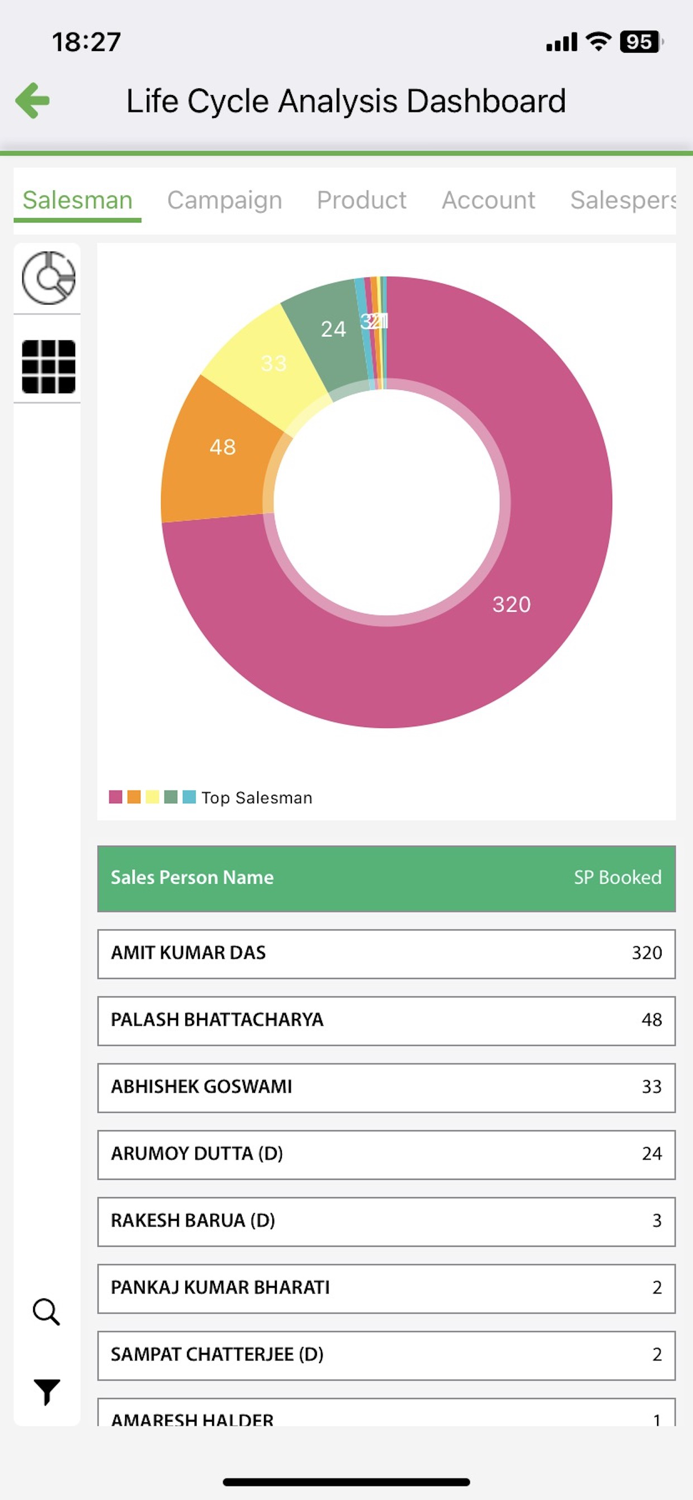Open the chart view icon in sidebar

pyautogui.click(x=47, y=279)
